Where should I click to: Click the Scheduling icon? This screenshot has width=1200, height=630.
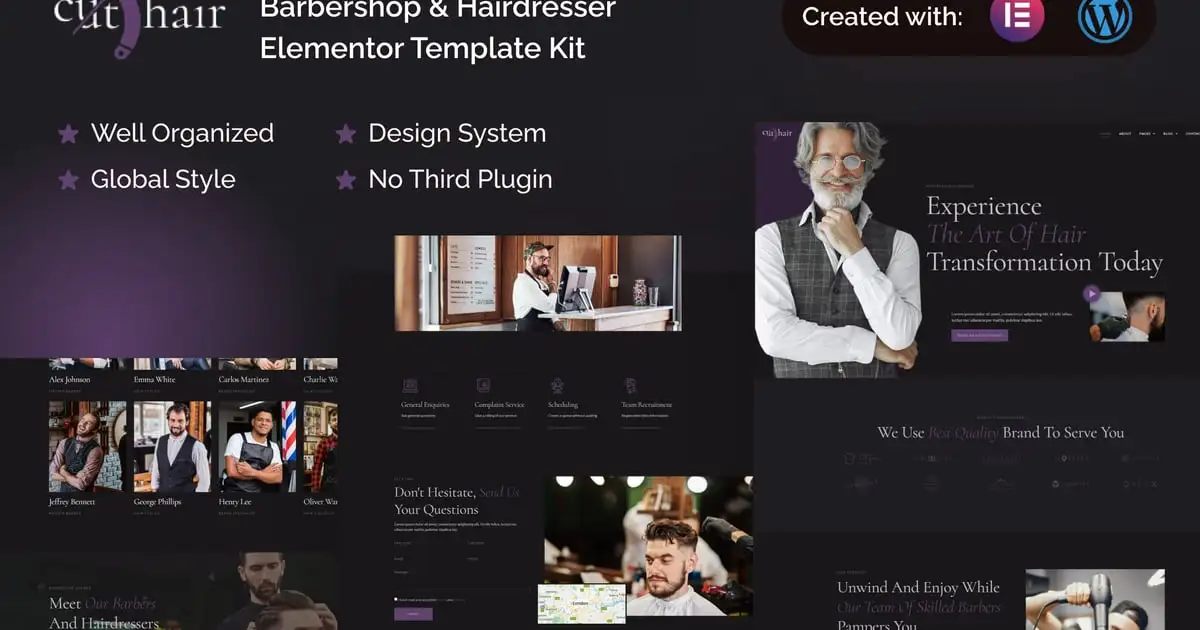(x=556, y=385)
